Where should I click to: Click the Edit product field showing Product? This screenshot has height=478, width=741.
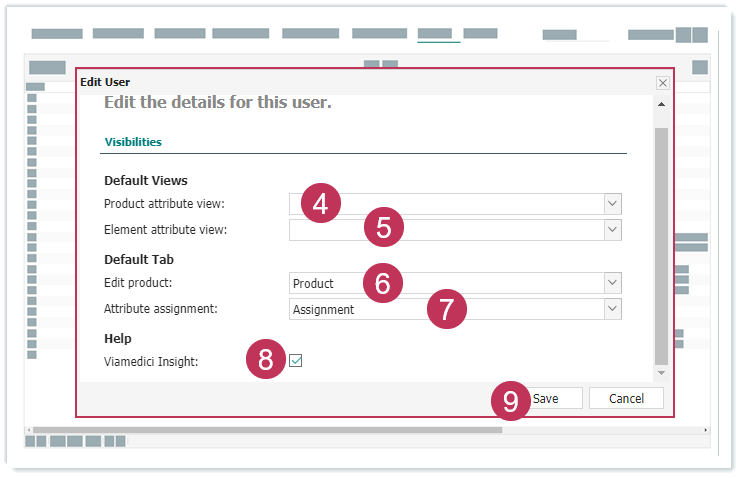(x=447, y=283)
